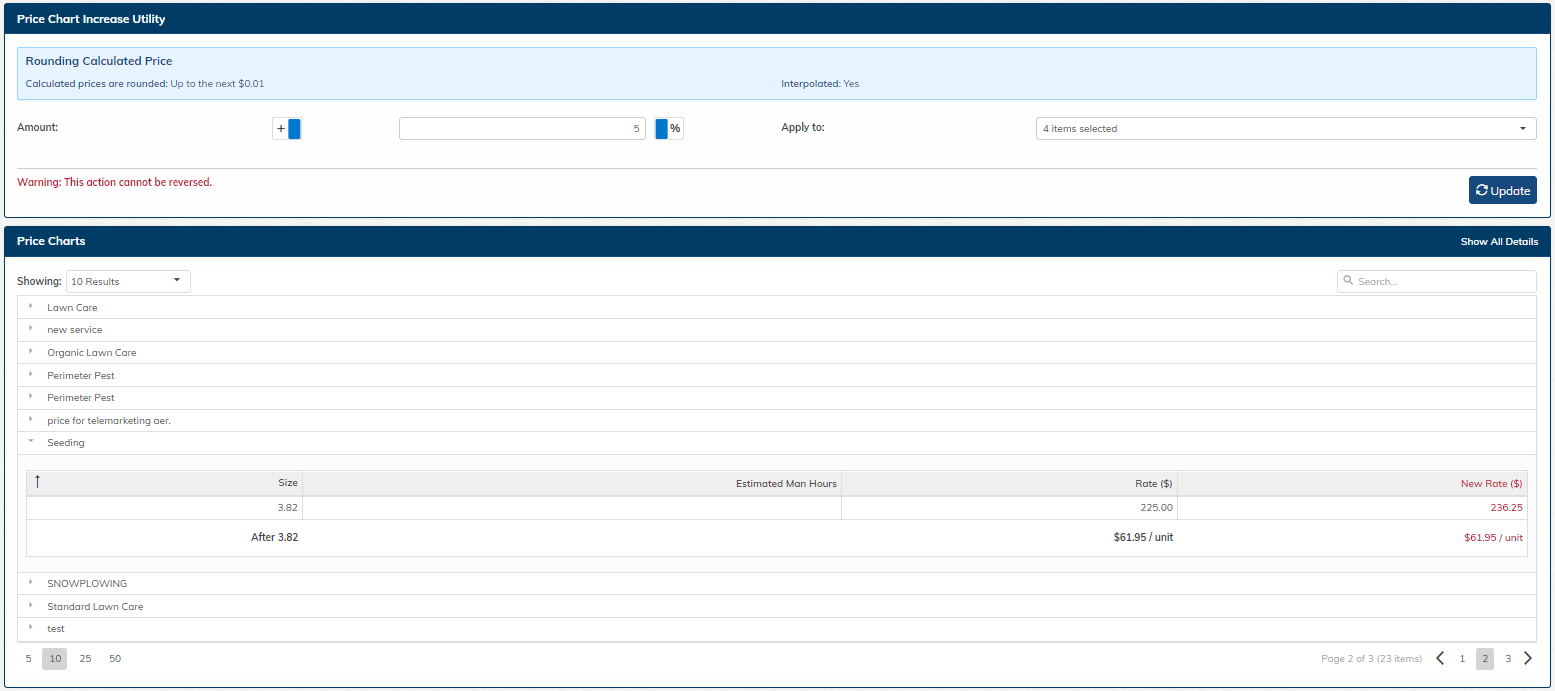Screen dimensions: 1555x691
Task: Collapse the Seeding row arrow
Action: 31,442
